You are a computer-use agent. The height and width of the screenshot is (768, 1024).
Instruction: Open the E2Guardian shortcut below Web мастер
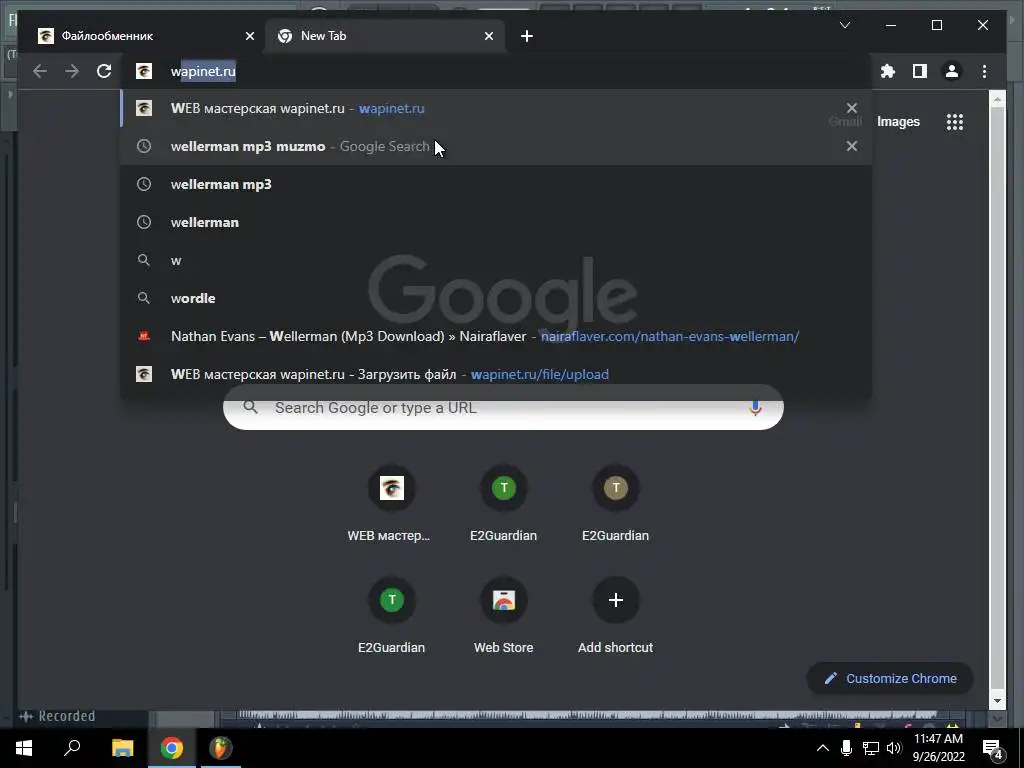tap(391, 616)
